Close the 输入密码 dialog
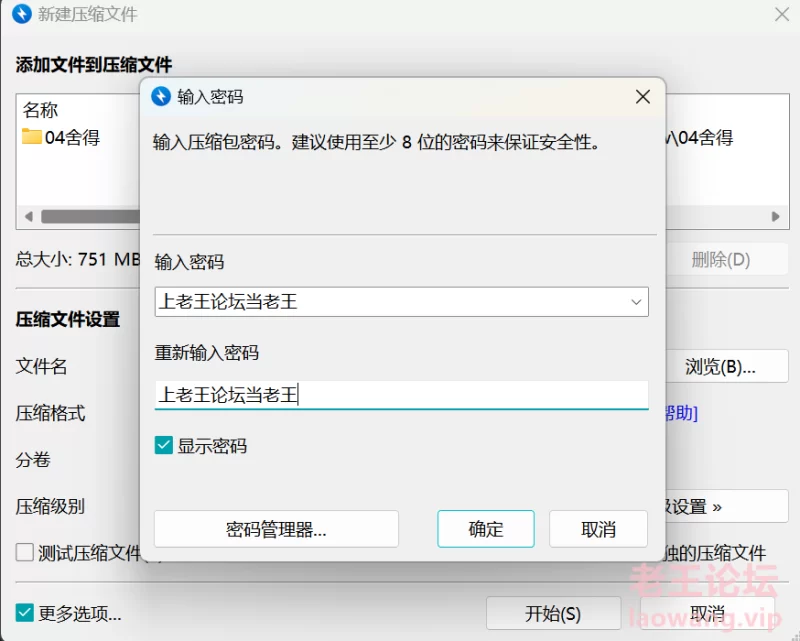The image size is (800, 641). coord(643,96)
